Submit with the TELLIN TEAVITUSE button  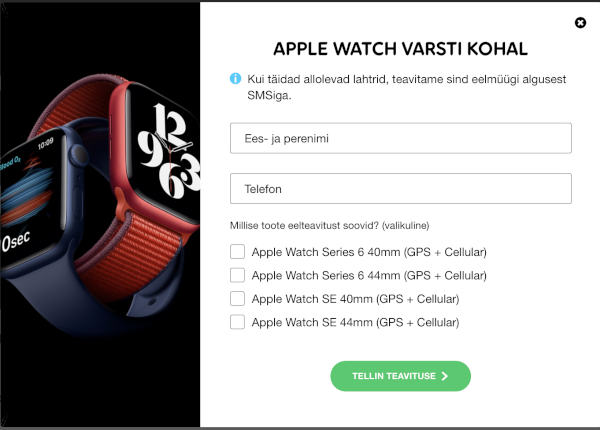coord(400,376)
